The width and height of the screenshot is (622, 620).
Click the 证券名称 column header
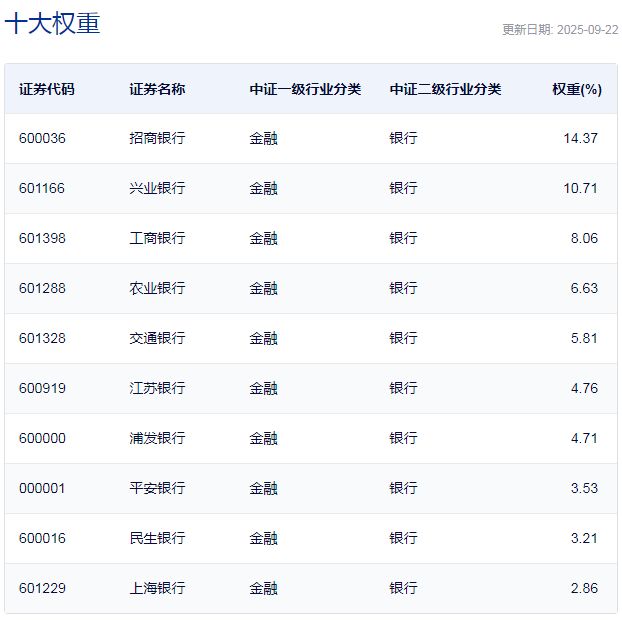(x=157, y=89)
